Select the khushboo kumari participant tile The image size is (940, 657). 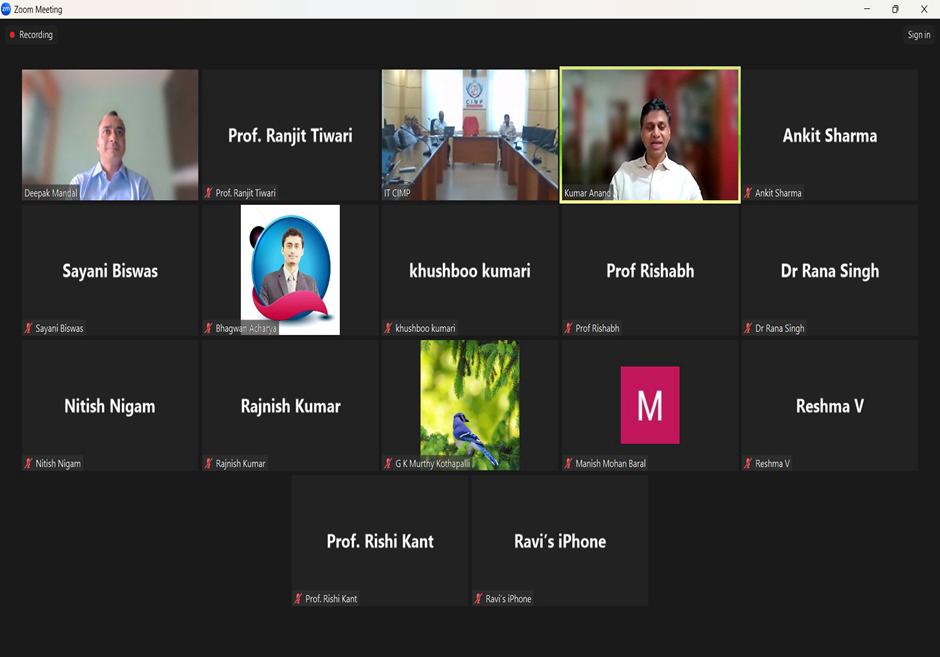point(470,271)
